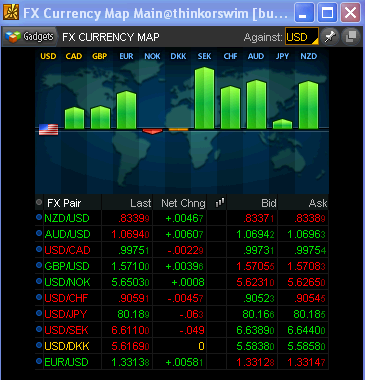Select the USD/SEK pair
This screenshot has width=365, height=380.
pyautogui.click(x=66, y=330)
